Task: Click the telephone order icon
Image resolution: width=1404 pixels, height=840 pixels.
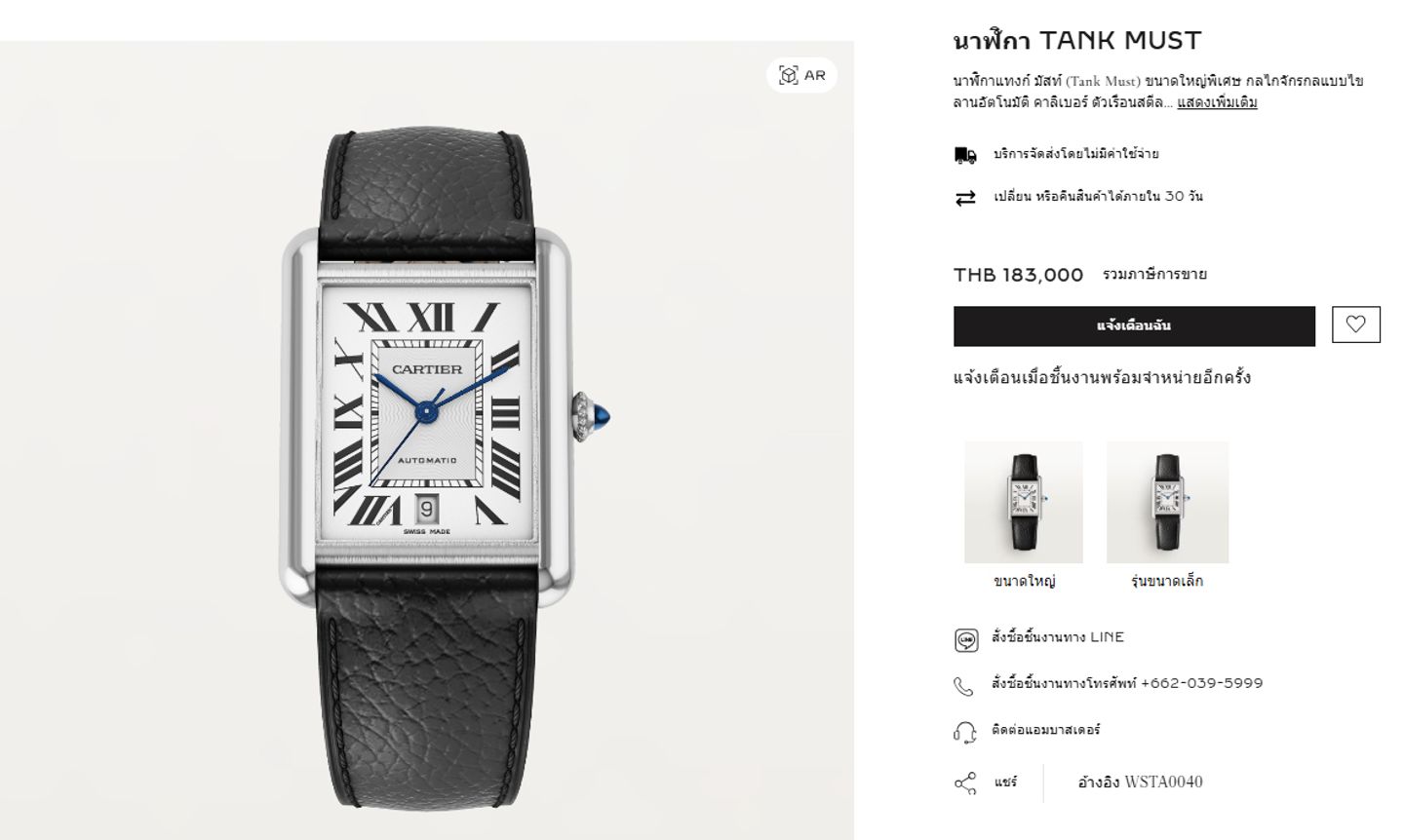Action: point(963,686)
